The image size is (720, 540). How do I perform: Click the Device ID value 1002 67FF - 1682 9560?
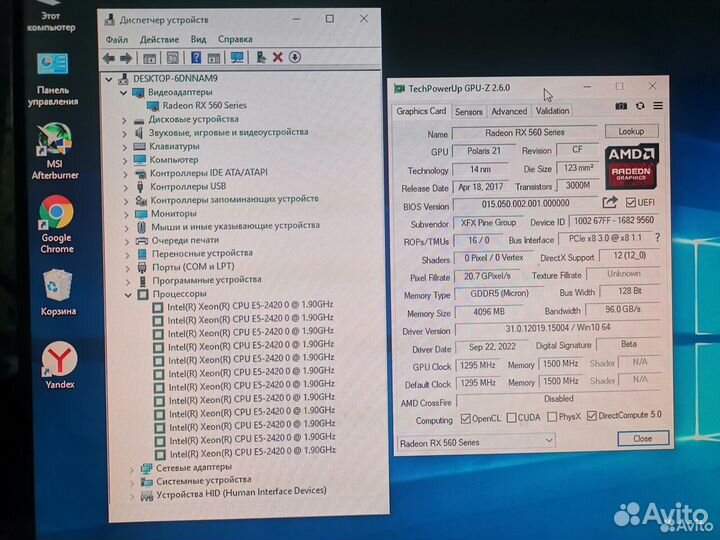613,220
